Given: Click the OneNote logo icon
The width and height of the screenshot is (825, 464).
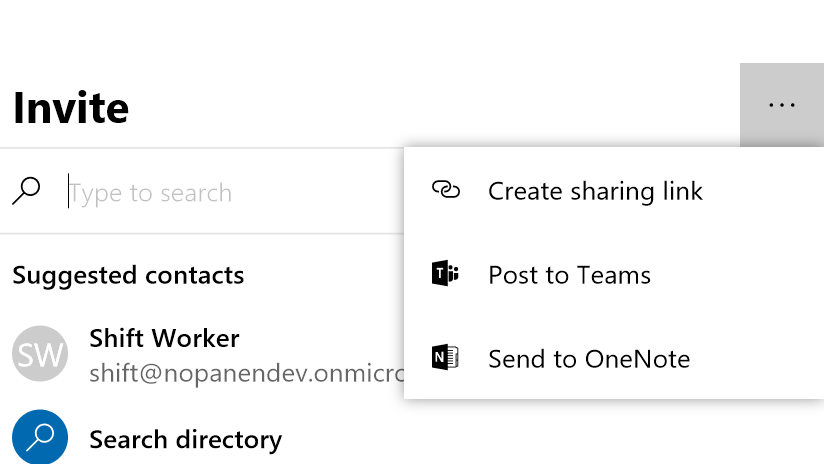Looking at the screenshot, I should click(x=445, y=358).
